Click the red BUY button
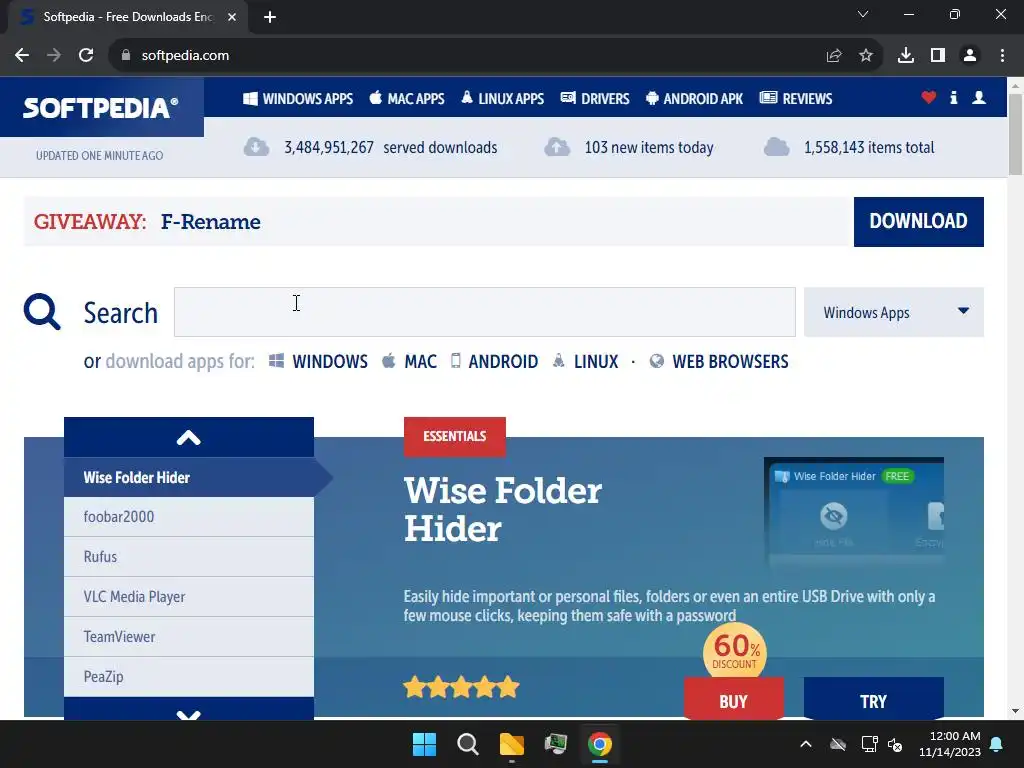The image size is (1024, 768). [x=734, y=701]
